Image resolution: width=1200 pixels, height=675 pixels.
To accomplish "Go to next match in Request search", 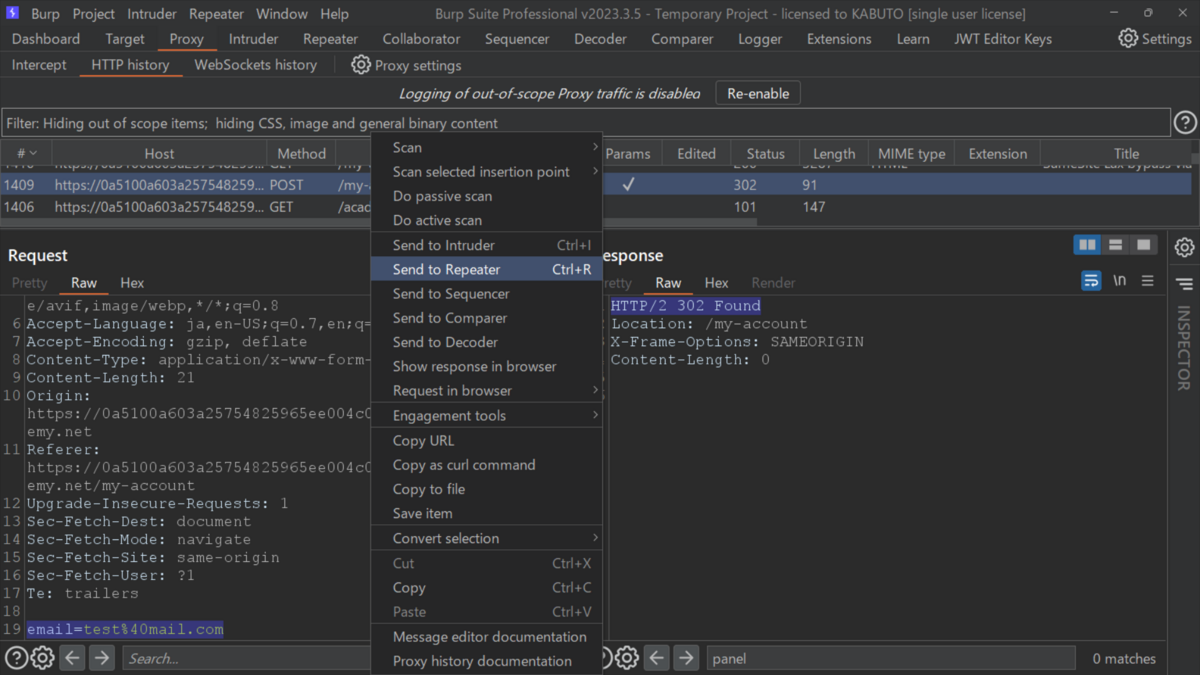I will (x=102, y=658).
